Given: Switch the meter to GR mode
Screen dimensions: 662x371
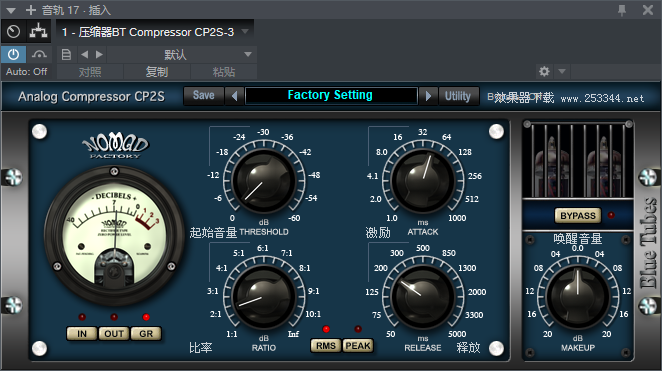Looking at the screenshot, I should click(x=146, y=334).
